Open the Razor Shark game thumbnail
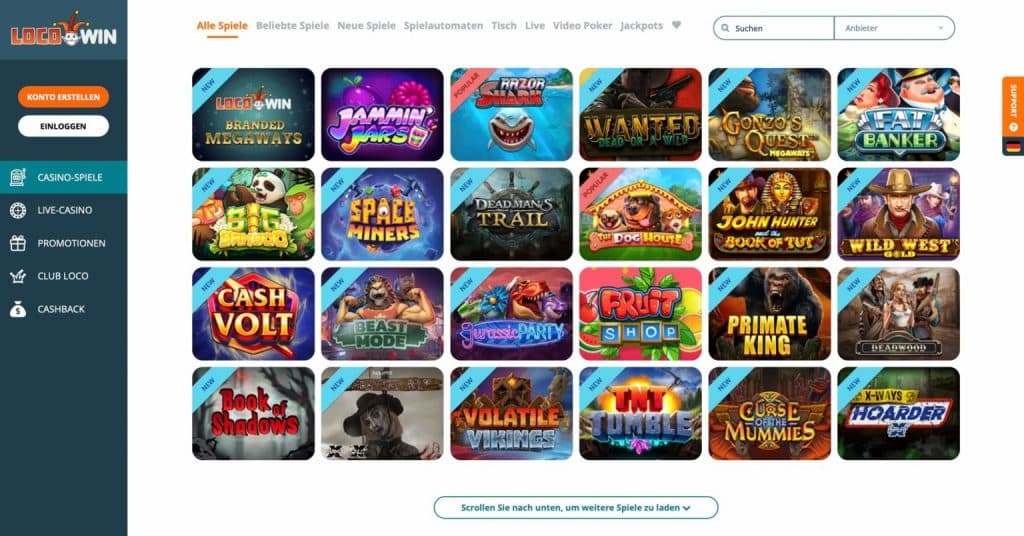This screenshot has width=1024, height=536. click(511, 114)
